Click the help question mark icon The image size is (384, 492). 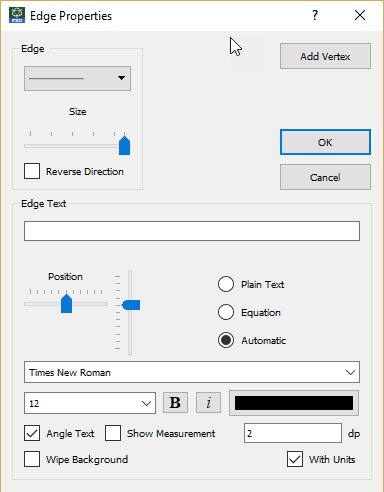(x=315, y=15)
